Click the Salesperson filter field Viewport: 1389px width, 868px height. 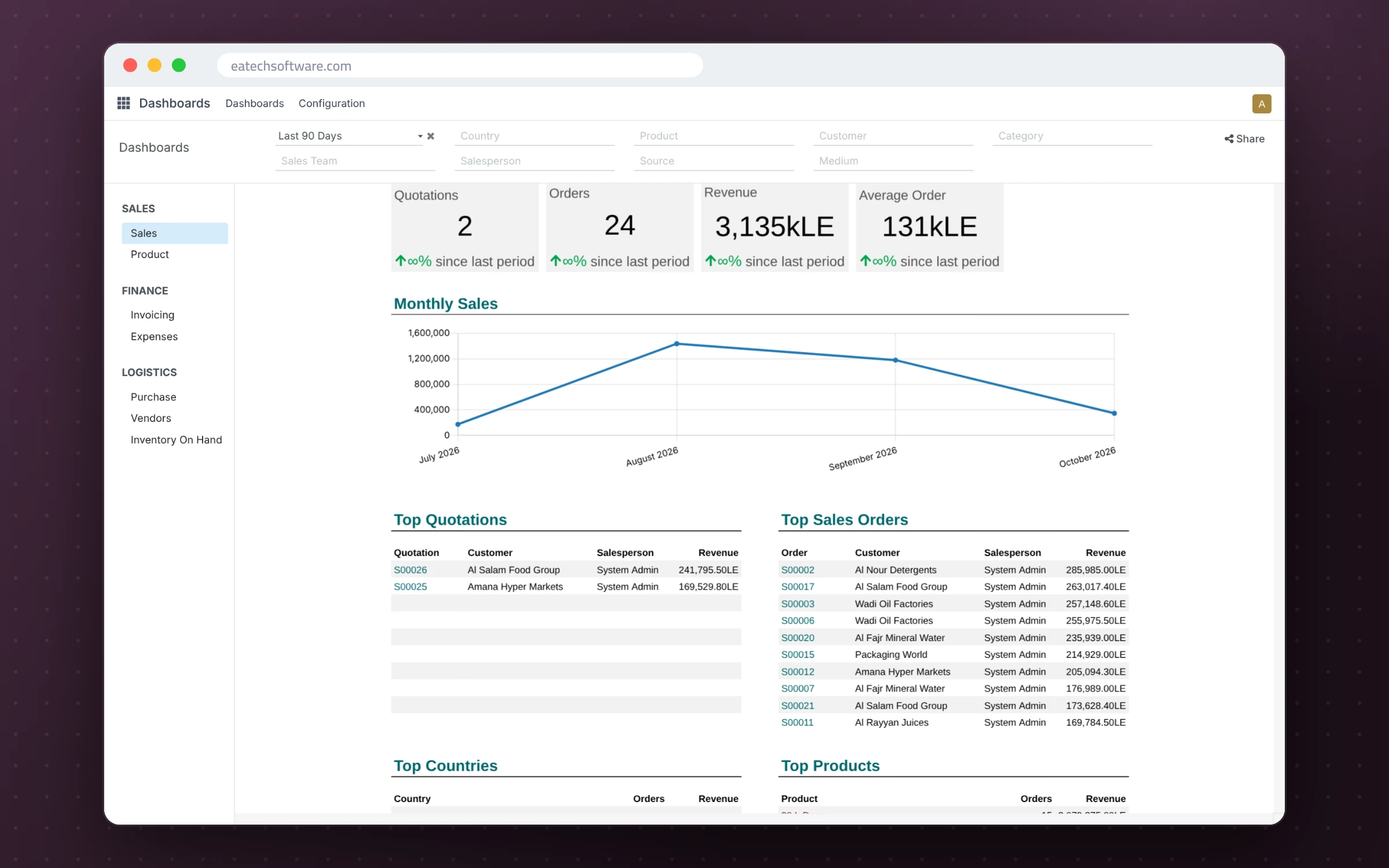(534, 161)
